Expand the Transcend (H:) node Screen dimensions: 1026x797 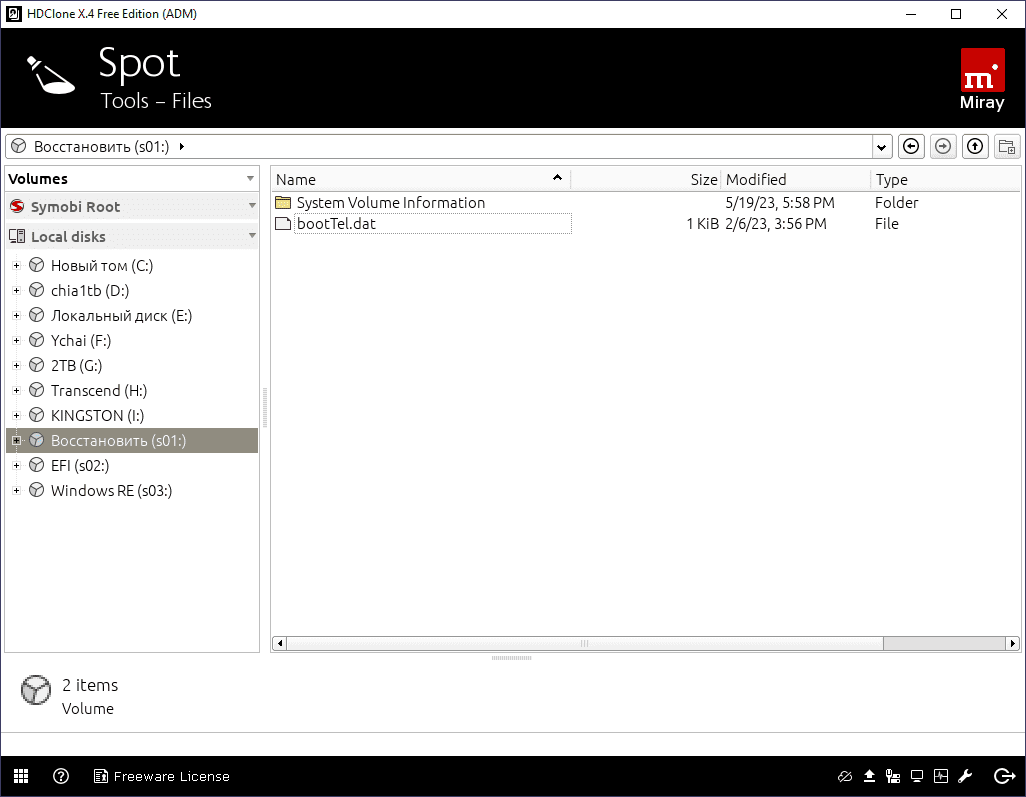coord(16,391)
